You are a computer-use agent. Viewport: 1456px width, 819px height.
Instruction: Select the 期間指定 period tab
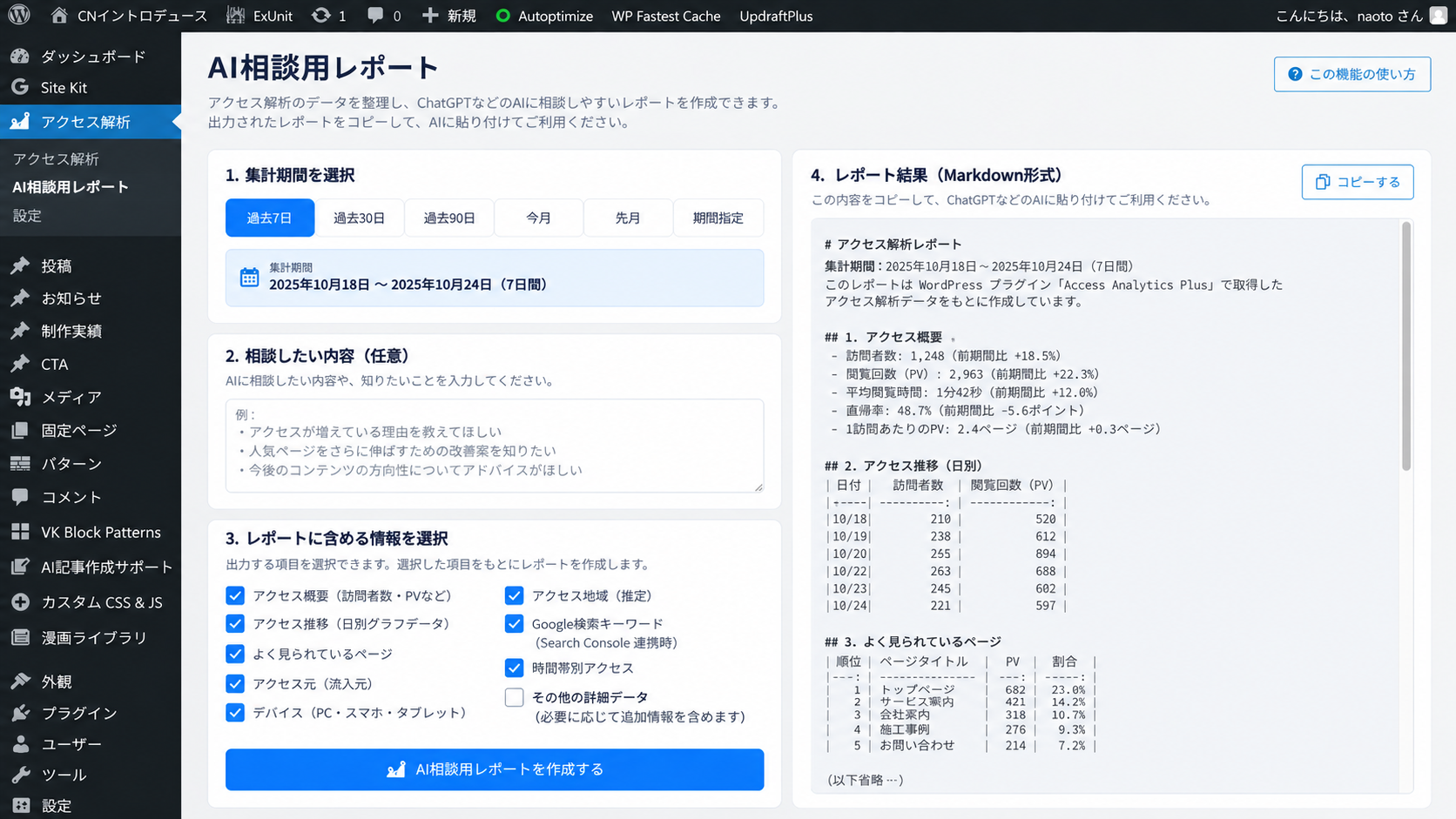718,218
